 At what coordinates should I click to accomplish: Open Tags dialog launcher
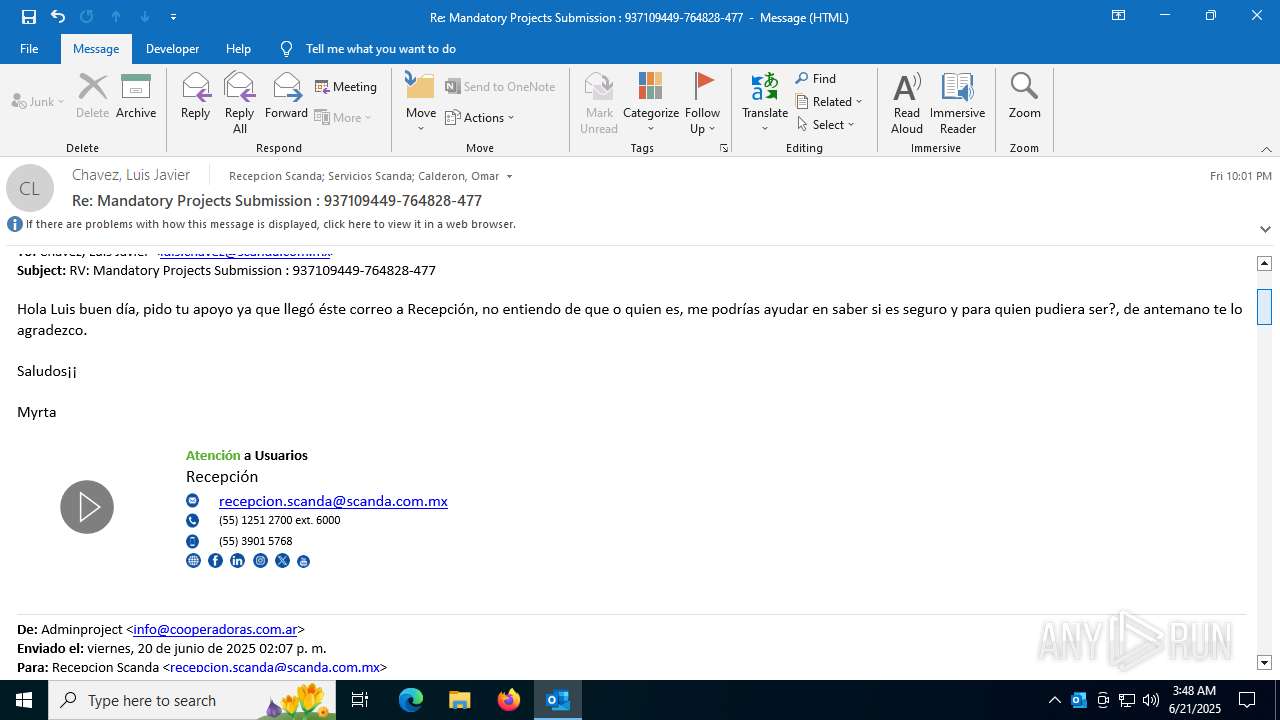click(x=724, y=148)
